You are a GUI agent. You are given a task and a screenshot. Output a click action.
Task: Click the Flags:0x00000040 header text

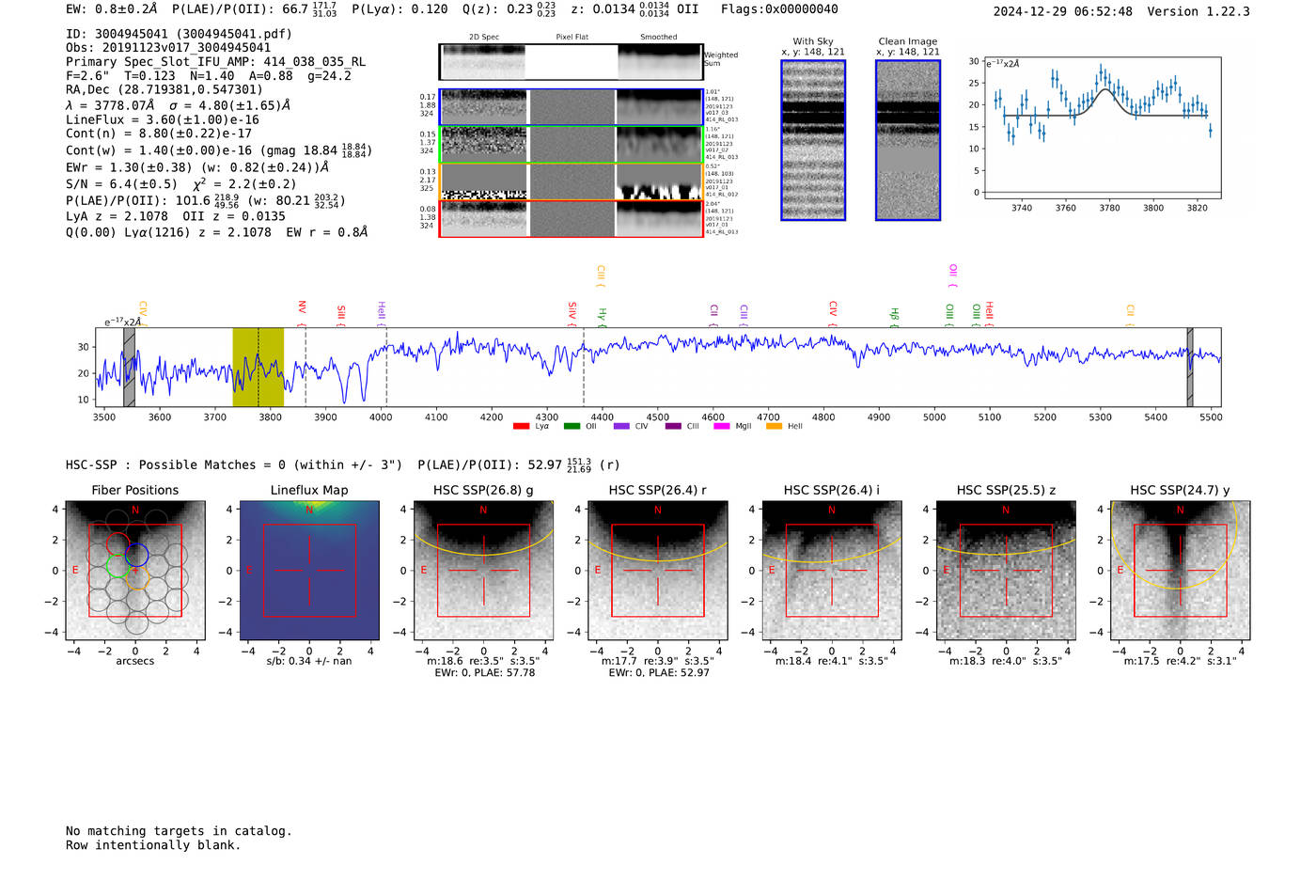pyautogui.click(x=779, y=9)
